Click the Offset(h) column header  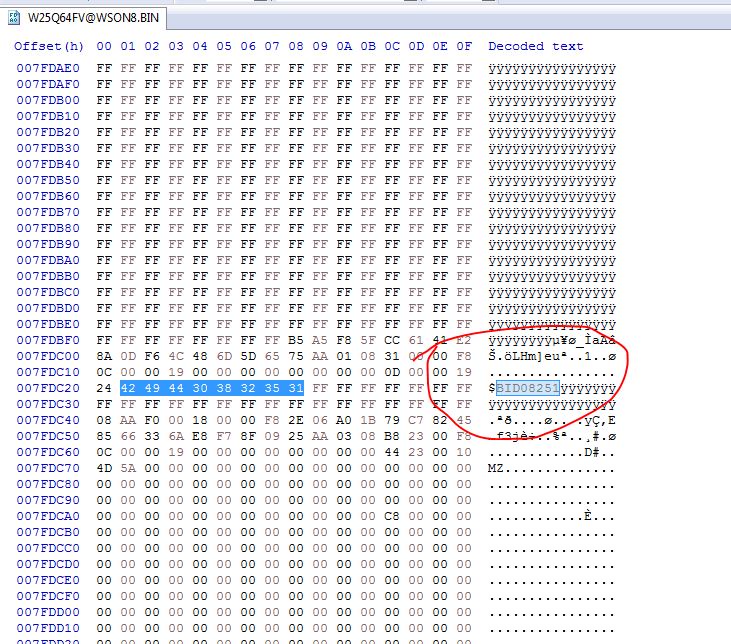(48, 46)
